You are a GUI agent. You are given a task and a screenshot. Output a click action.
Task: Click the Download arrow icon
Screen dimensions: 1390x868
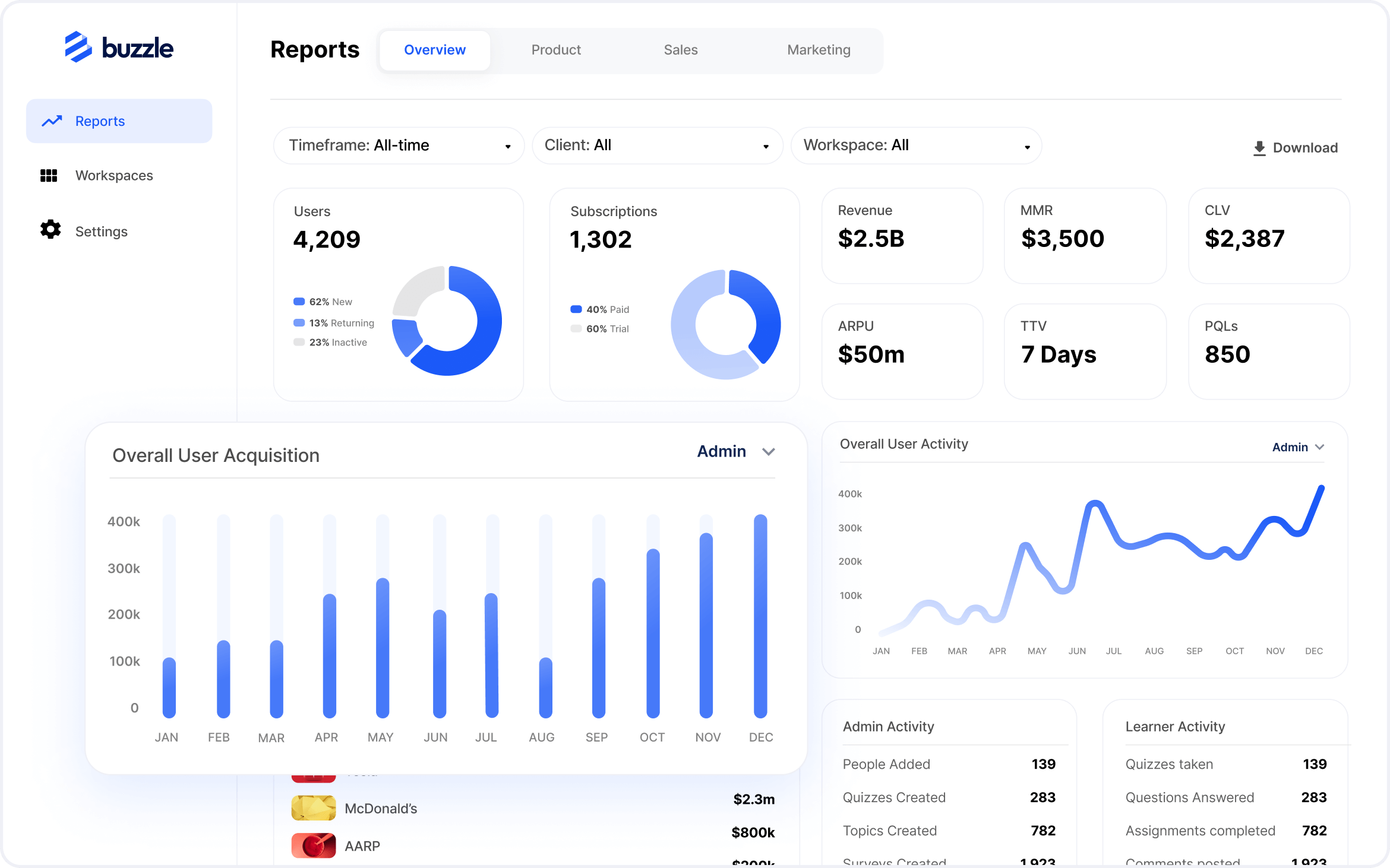click(x=1259, y=148)
